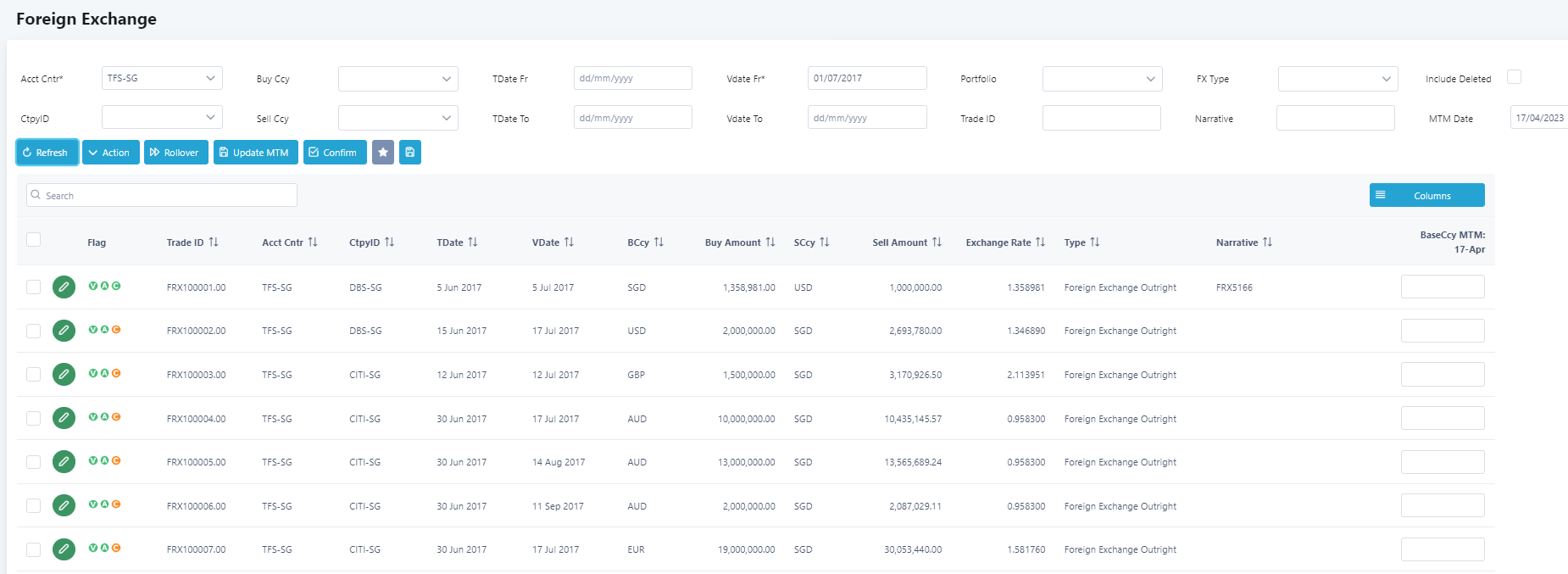Viewport: 1568px width, 574px height.
Task: Sort by Exchange Rate column arrows
Action: coord(1040,242)
